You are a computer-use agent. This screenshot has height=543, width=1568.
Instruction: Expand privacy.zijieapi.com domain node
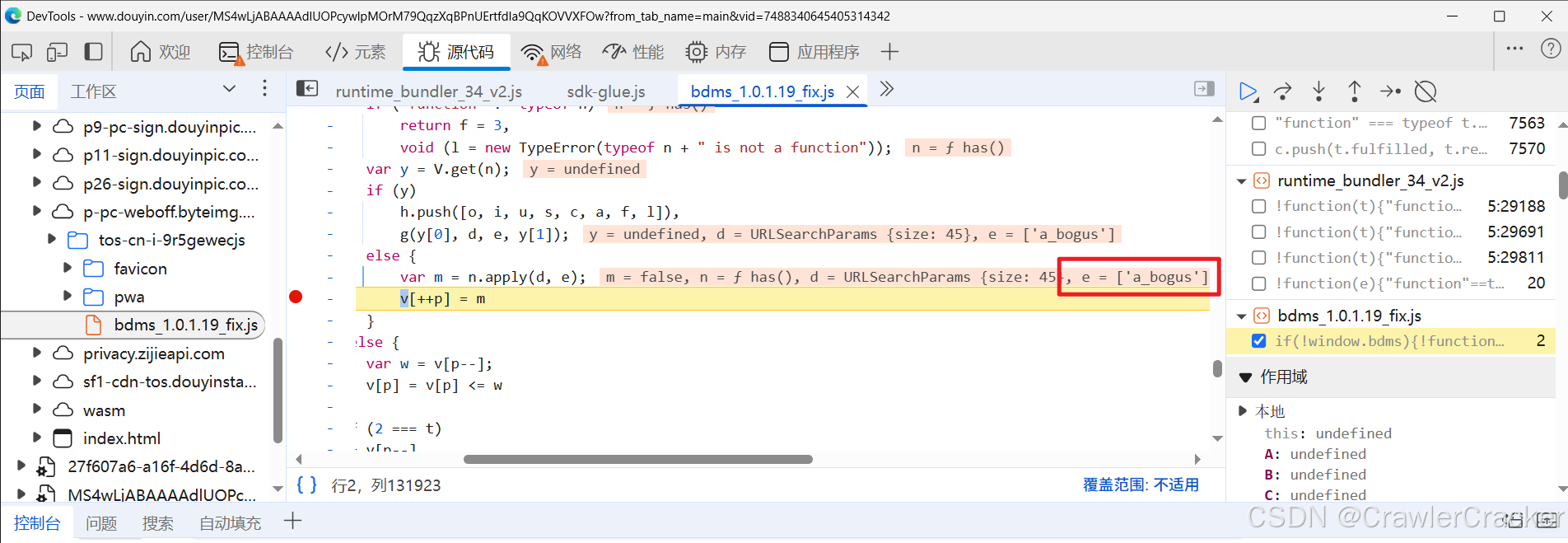tap(36, 353)
